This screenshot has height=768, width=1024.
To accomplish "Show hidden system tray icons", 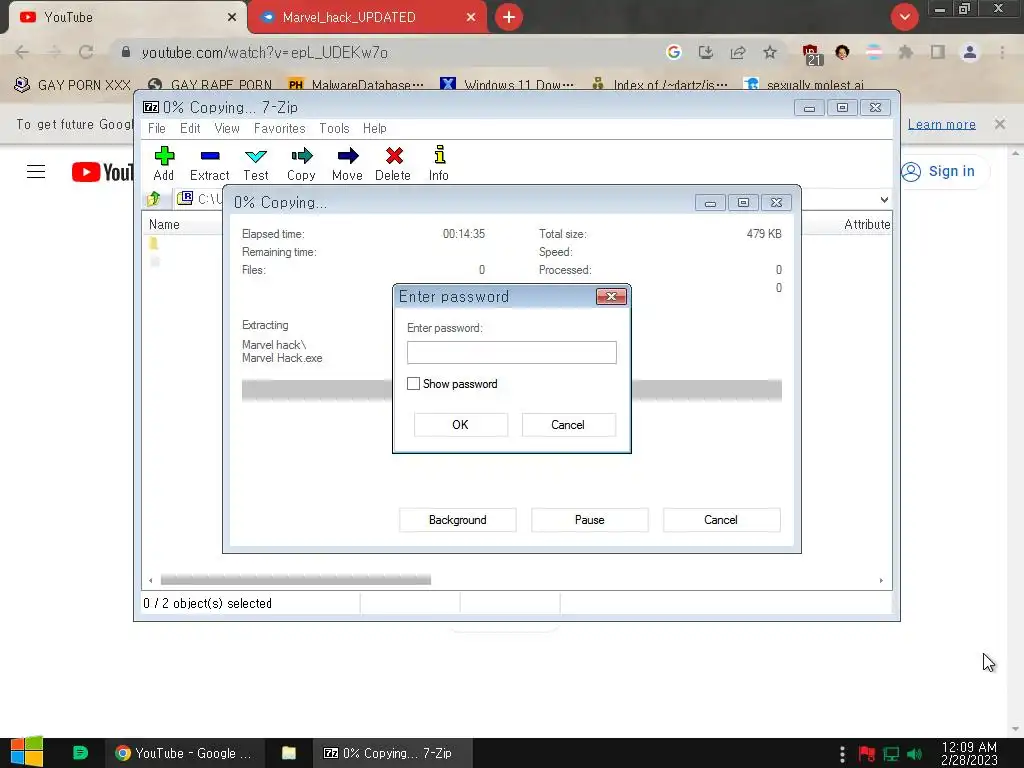I will pos(842,754).
